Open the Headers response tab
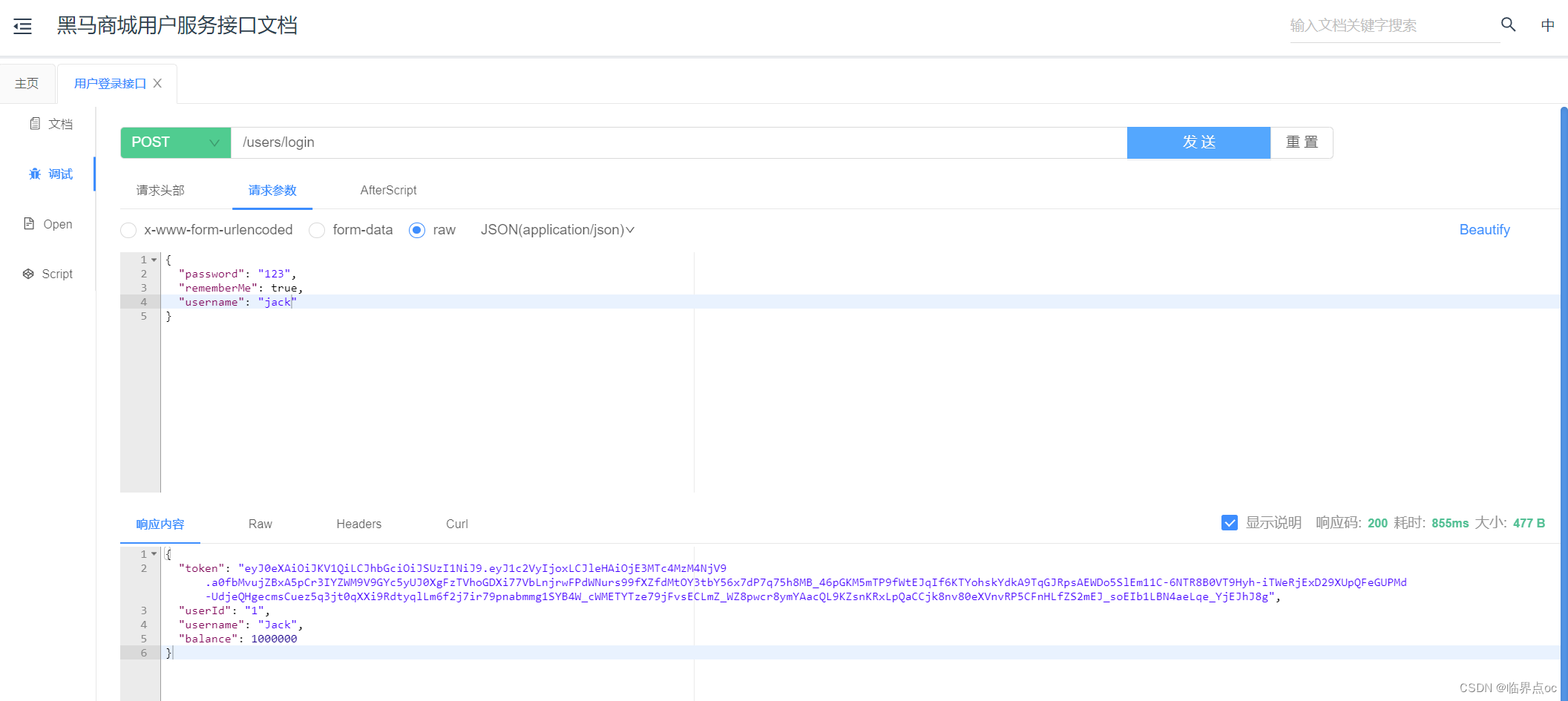The height and width of the screenshot is (701, 1568). pos(359,524)
